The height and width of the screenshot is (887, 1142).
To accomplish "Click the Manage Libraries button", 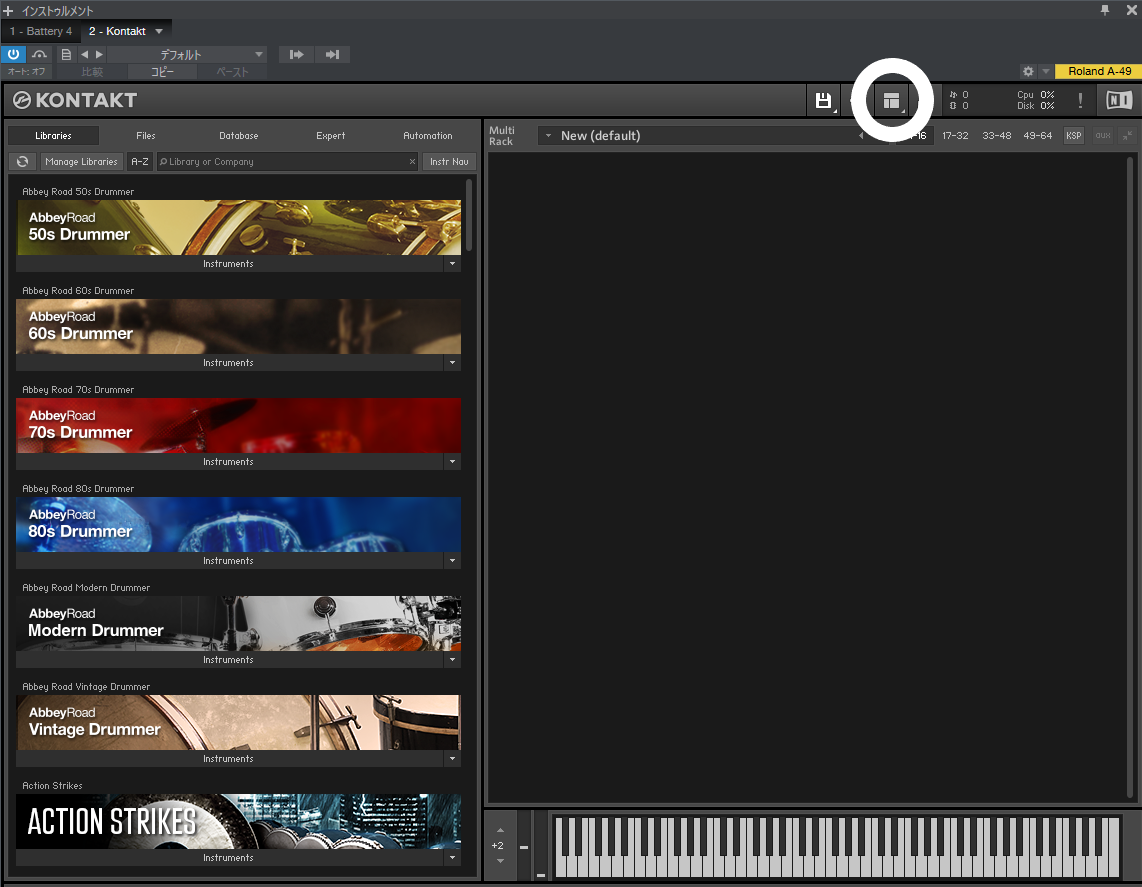I will click(x=81, y=162).
